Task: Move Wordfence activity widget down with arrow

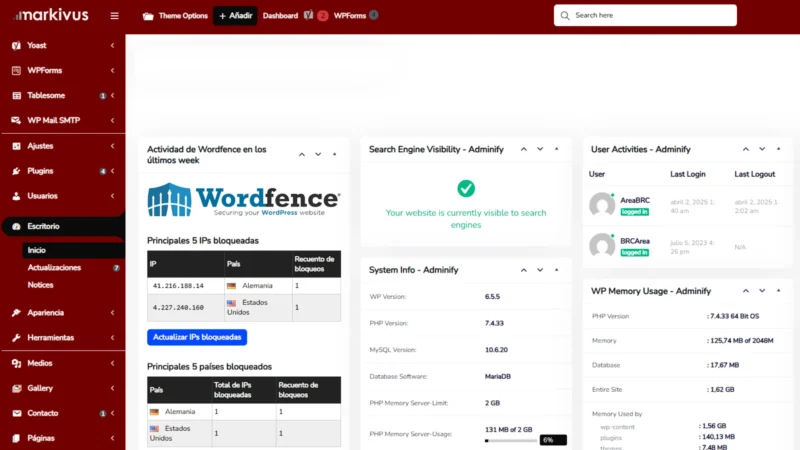Action: coord(318,155)
